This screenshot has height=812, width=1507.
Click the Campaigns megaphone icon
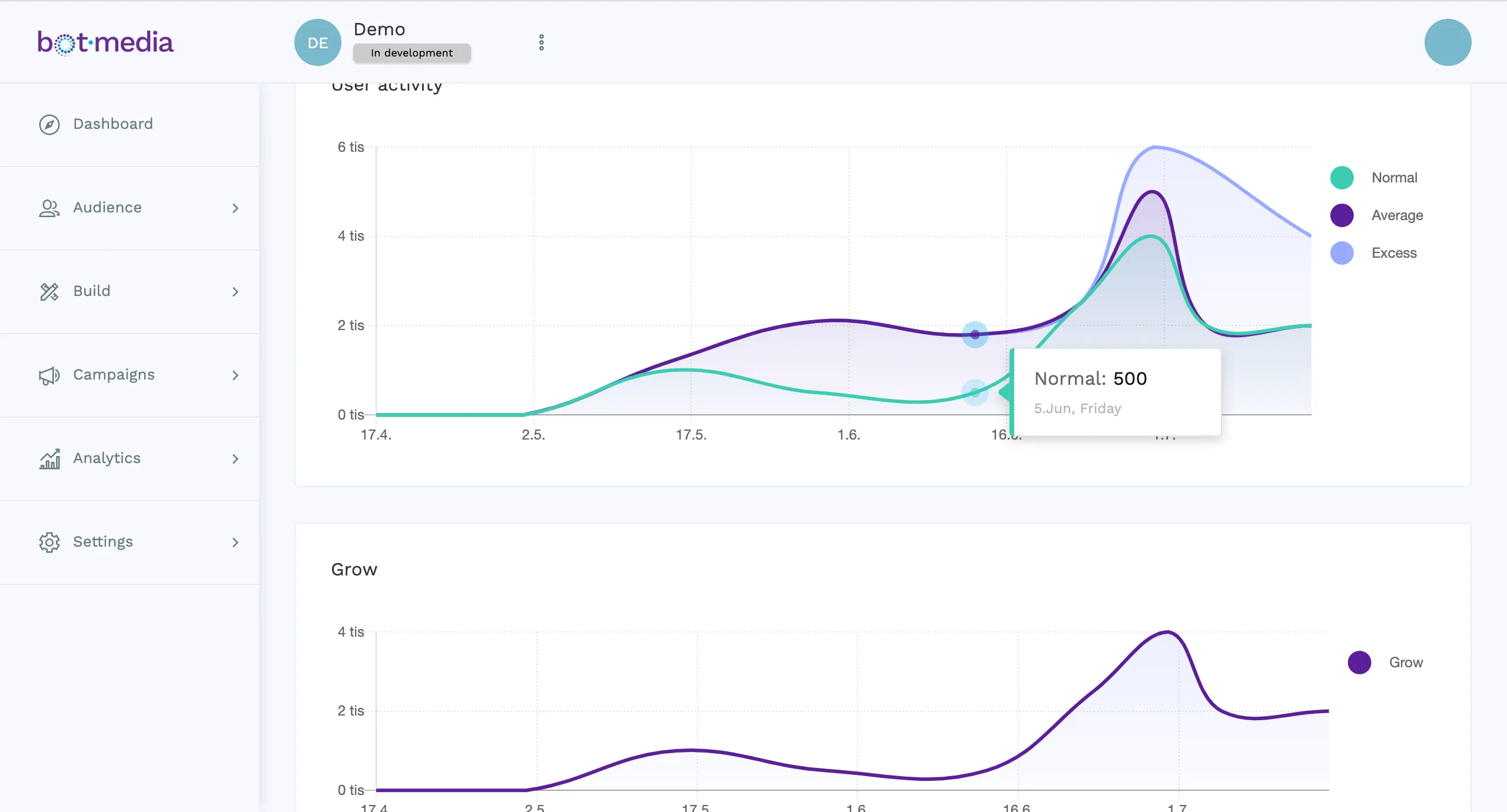pyautogui.click(x=49, y=375)
